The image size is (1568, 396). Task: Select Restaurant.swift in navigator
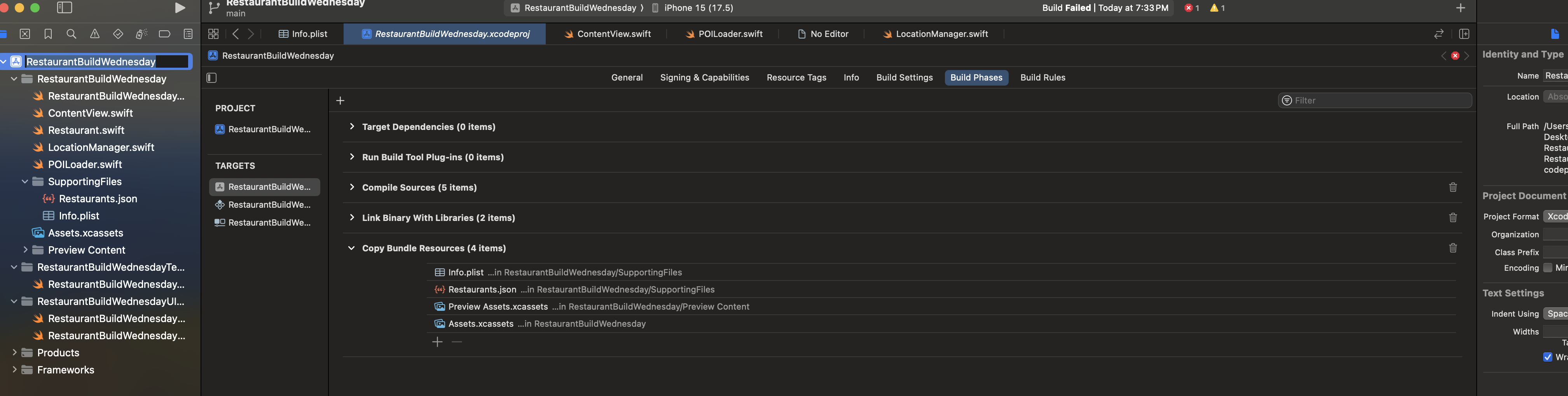click(86, 130)
